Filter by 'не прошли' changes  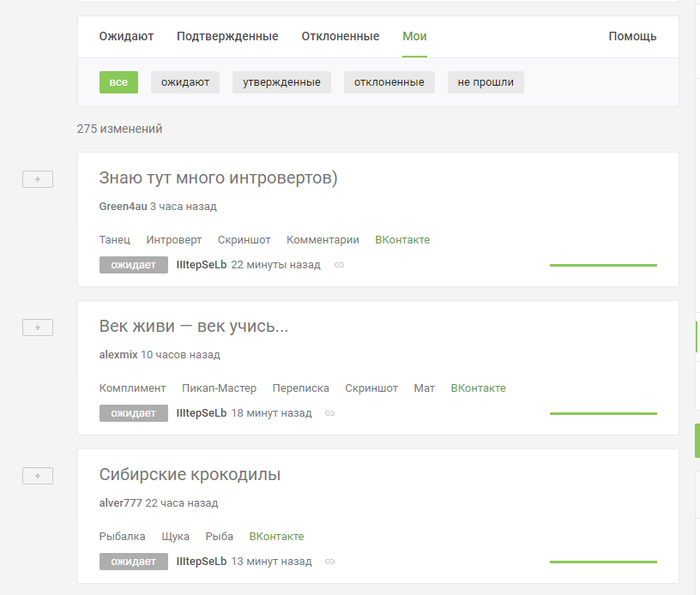coord(485,82)
